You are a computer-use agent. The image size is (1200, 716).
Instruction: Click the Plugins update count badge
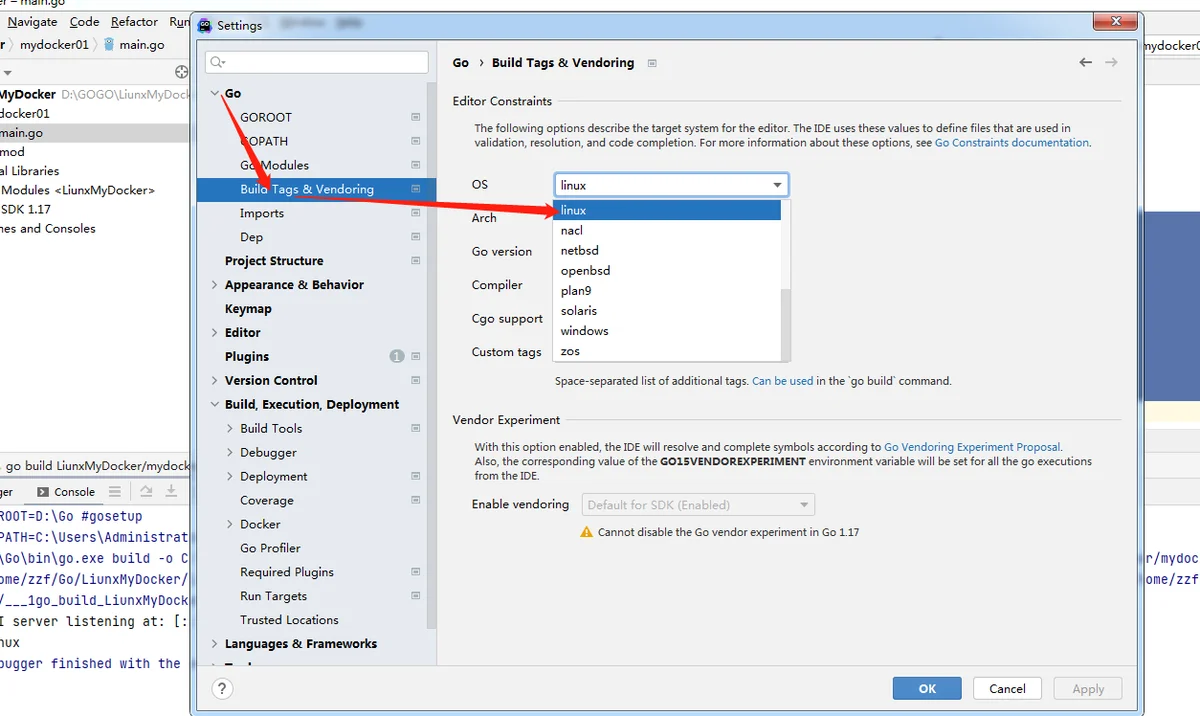click(397, 357)
